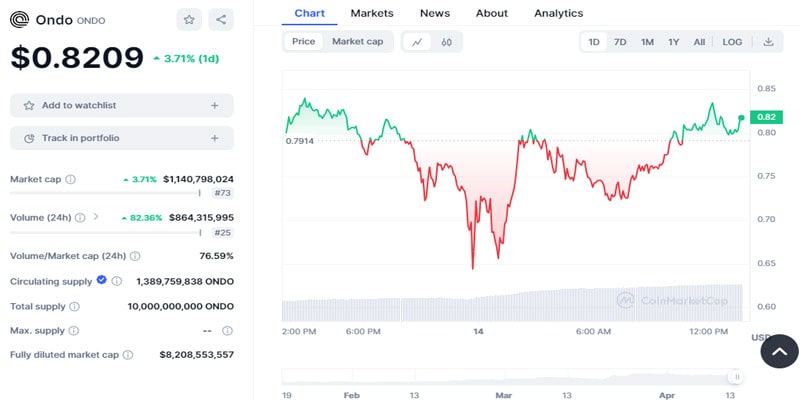Open Market cap info tooltip

(71, 179)
